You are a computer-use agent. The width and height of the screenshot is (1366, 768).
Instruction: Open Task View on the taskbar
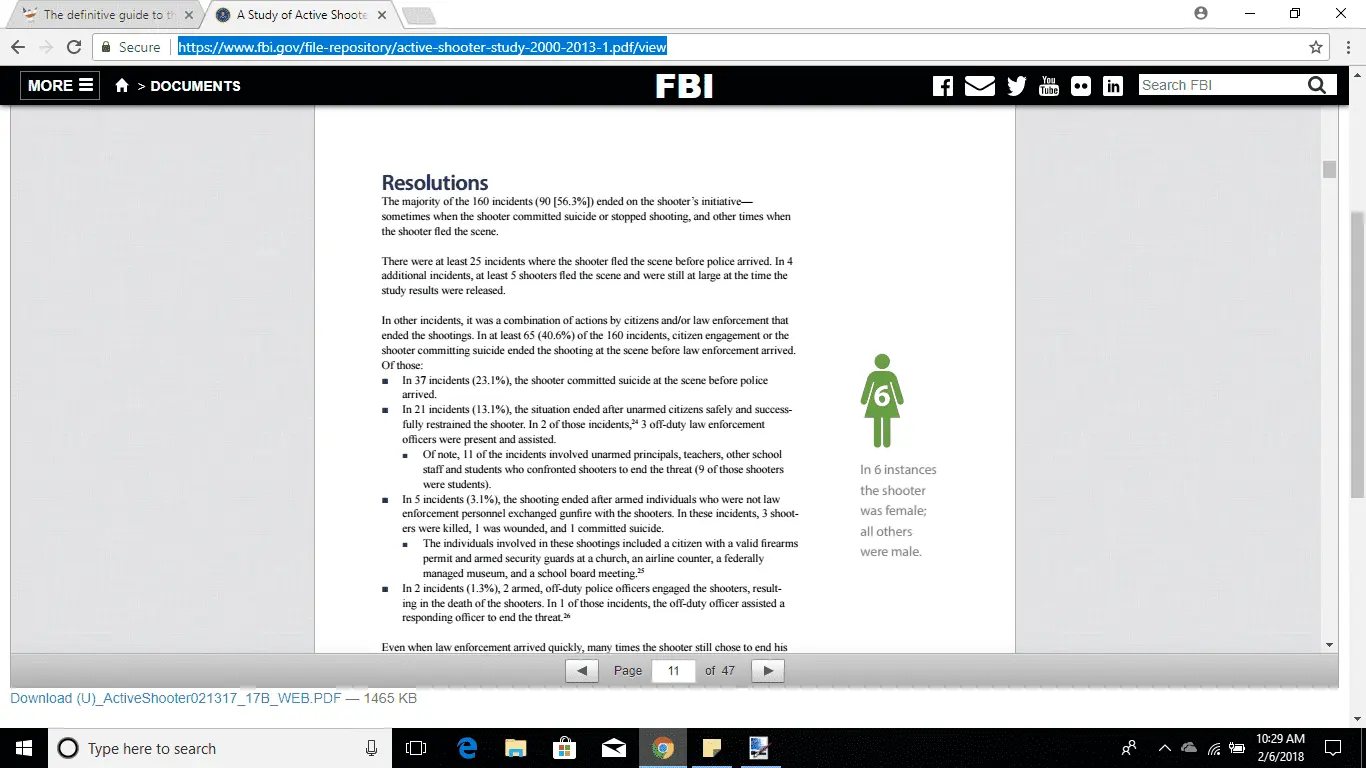point(415,748)
